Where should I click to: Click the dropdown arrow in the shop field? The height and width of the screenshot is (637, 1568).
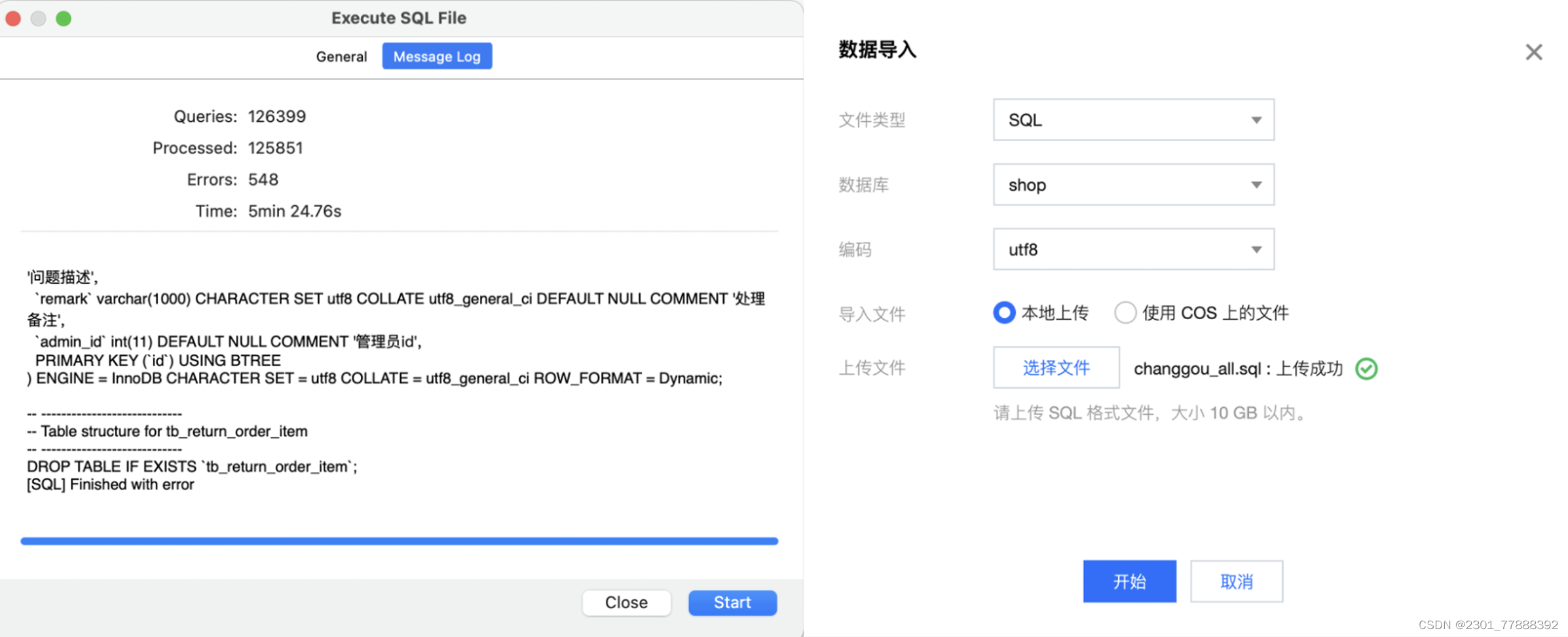coord(1256,185)
